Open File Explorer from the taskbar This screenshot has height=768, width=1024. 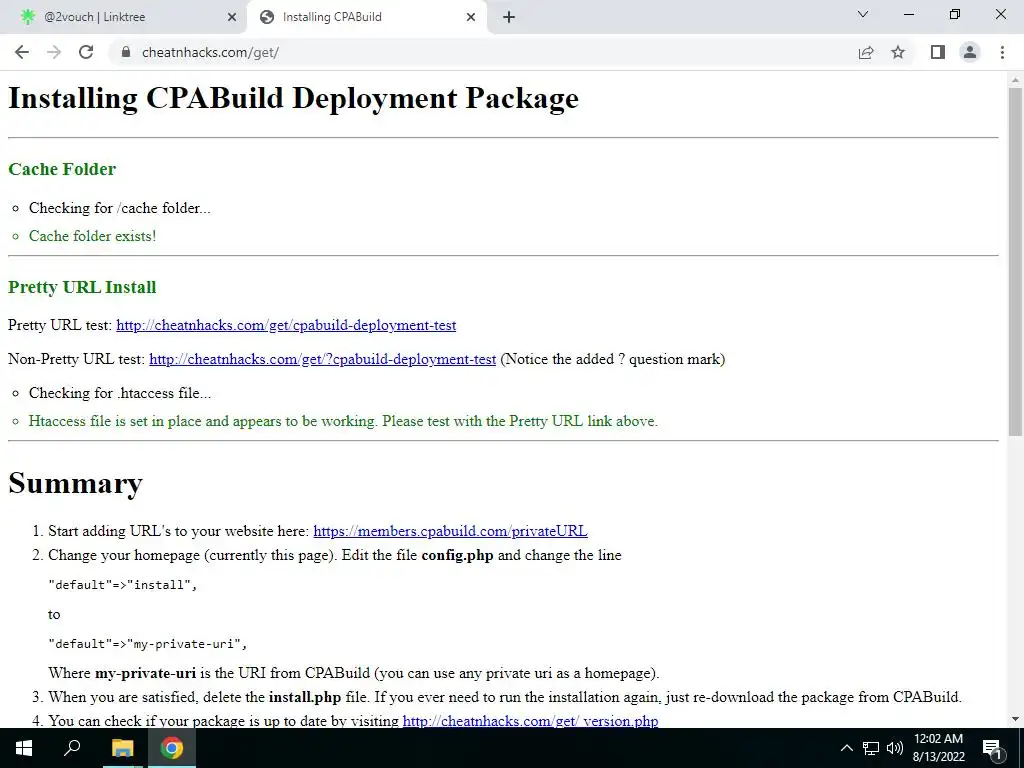pos(122,748)
